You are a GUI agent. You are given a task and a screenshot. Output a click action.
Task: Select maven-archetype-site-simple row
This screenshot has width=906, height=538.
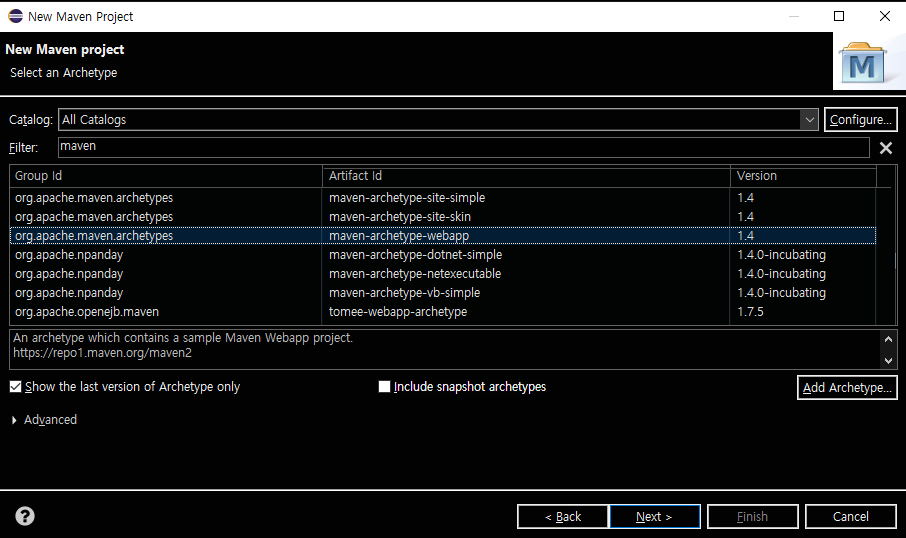[x=443, y=198]
